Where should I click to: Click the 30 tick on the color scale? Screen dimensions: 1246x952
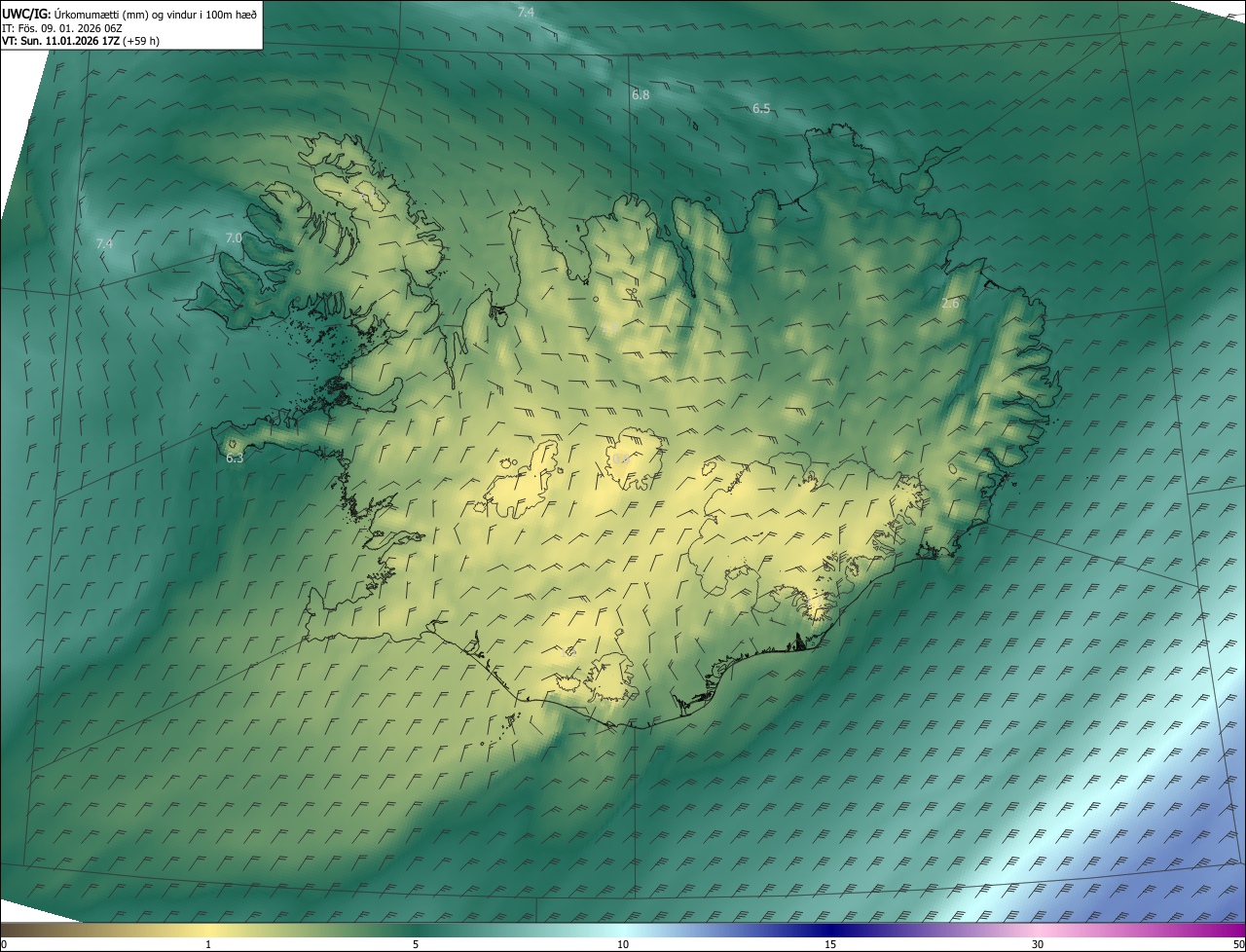click(x=1038, y=944)
